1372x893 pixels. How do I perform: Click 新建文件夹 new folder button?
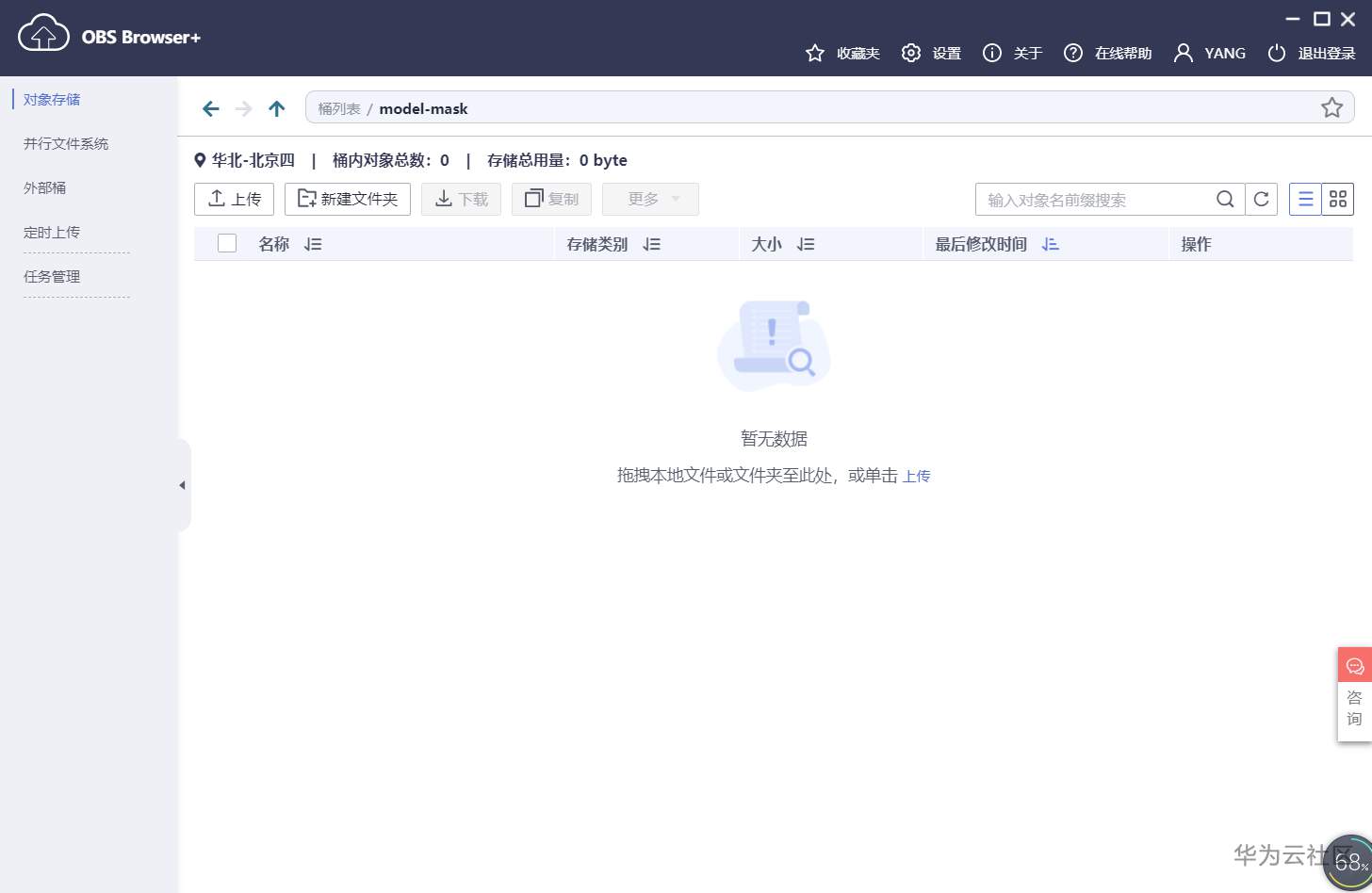pyautogui.click(x=348, y=199)
